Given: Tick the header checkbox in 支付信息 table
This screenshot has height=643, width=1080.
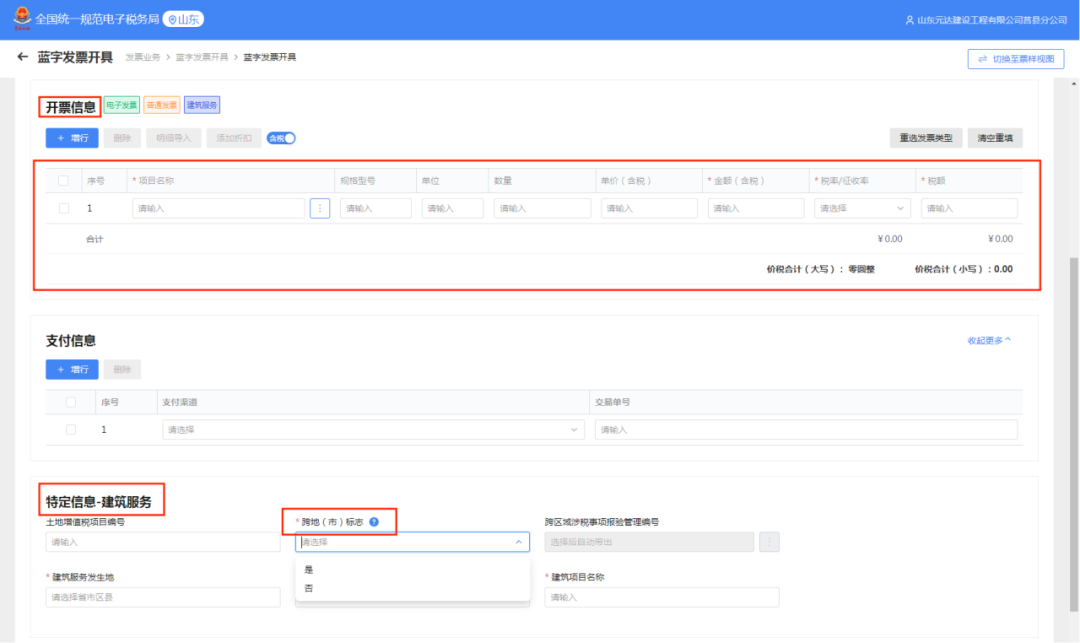Looking at the screenshot, I should point(70,402).
